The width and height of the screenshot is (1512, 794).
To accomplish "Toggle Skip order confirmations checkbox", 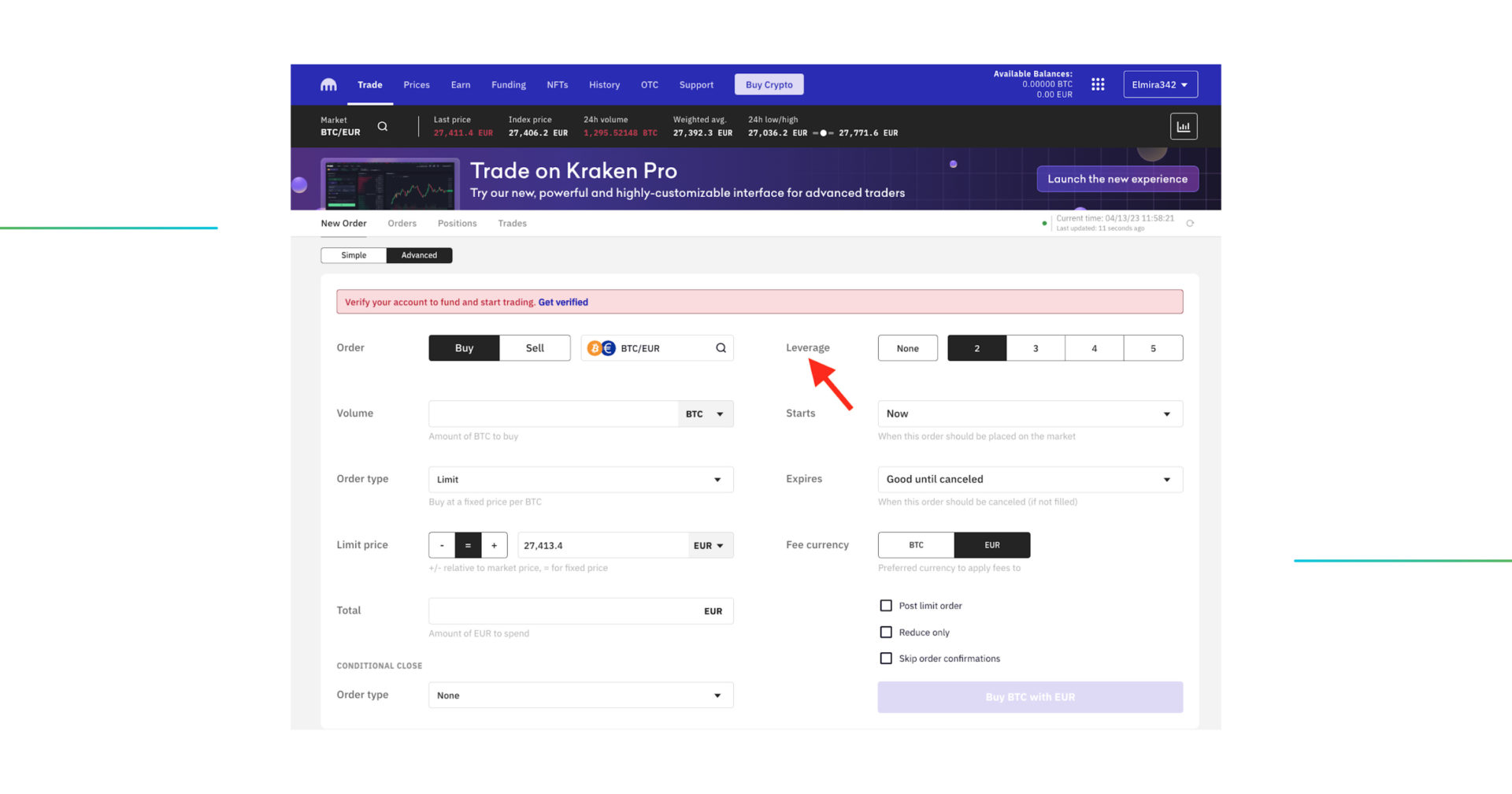I will (x=886, y=659).
